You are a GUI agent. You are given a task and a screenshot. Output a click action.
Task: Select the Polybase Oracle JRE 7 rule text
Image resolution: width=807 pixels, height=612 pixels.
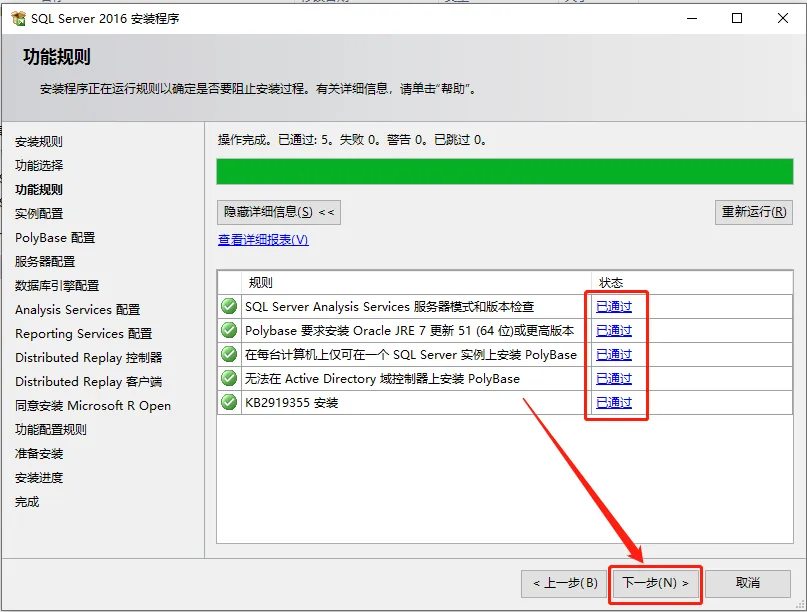click(x=410, y=330)
